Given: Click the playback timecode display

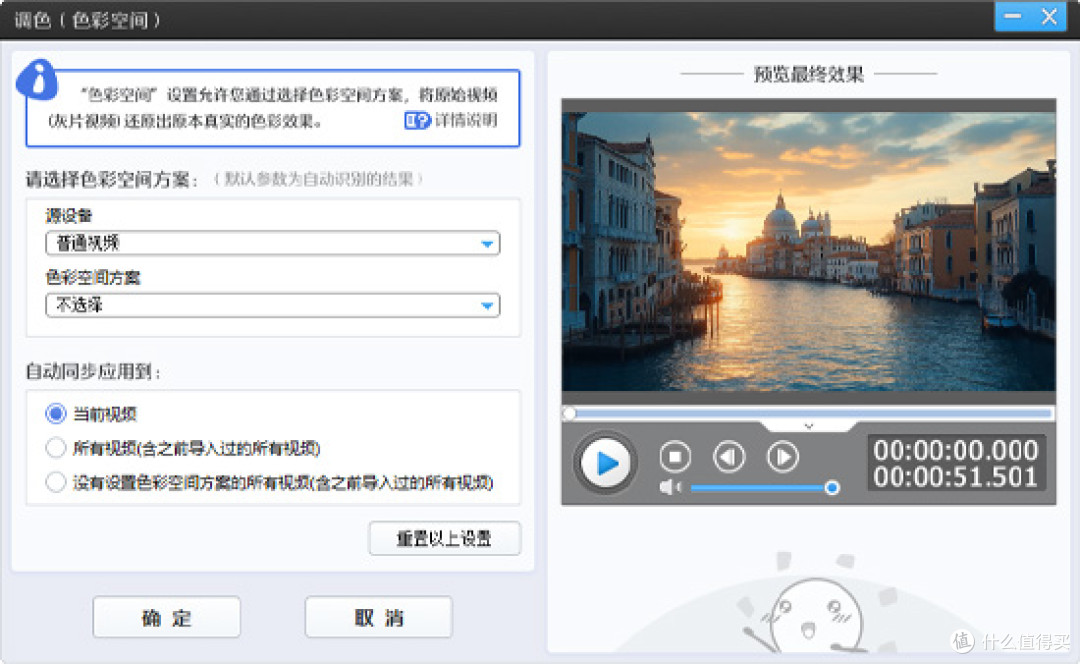Looking at the screenshot, I should 955,464.
